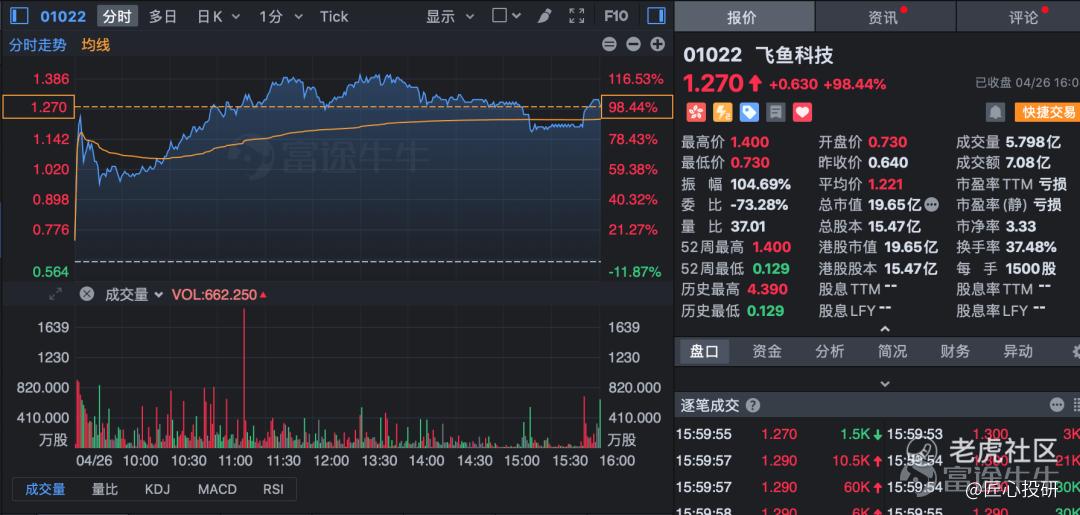Switch to the 资讯 news tab
The height and width of the screenshot is (515, 1080).
[x=885, y=17]
